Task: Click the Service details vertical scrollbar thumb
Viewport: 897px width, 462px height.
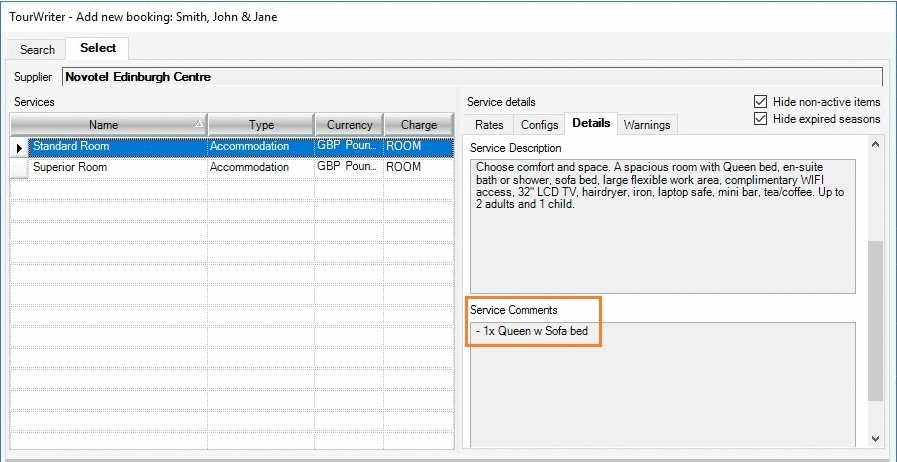Action: pos(876,320)
